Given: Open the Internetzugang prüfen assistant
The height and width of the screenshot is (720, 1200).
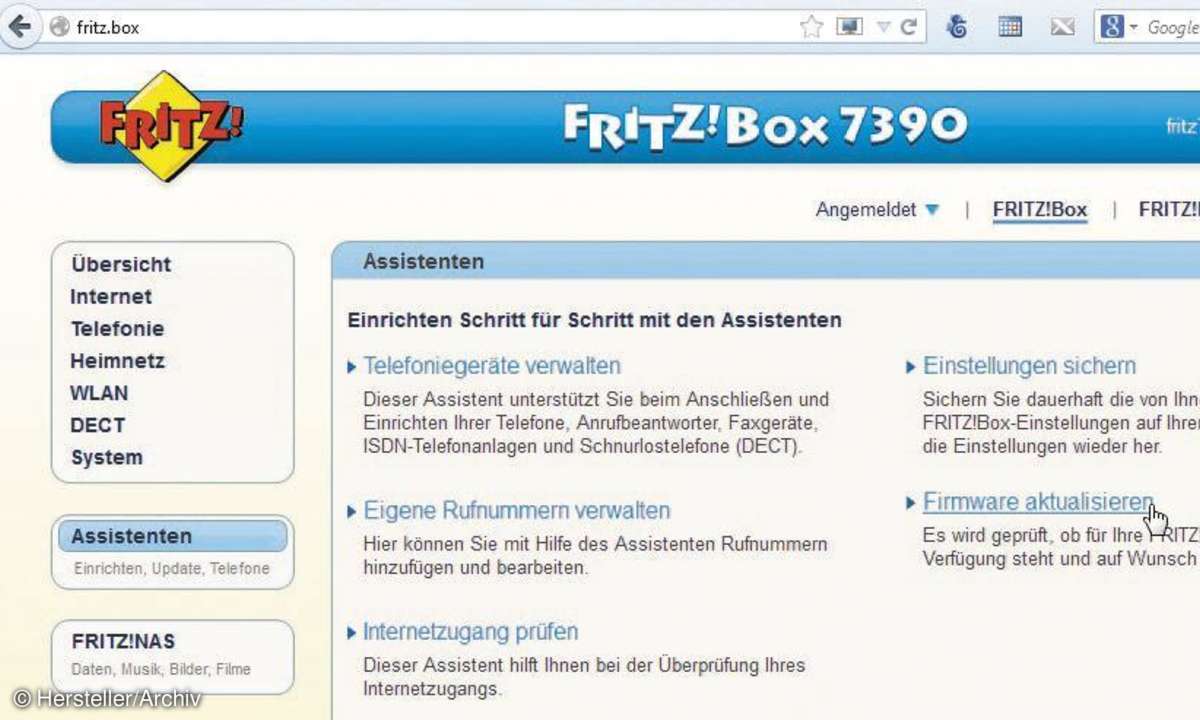Looking at the screenshot, I should tap(470, 632).
